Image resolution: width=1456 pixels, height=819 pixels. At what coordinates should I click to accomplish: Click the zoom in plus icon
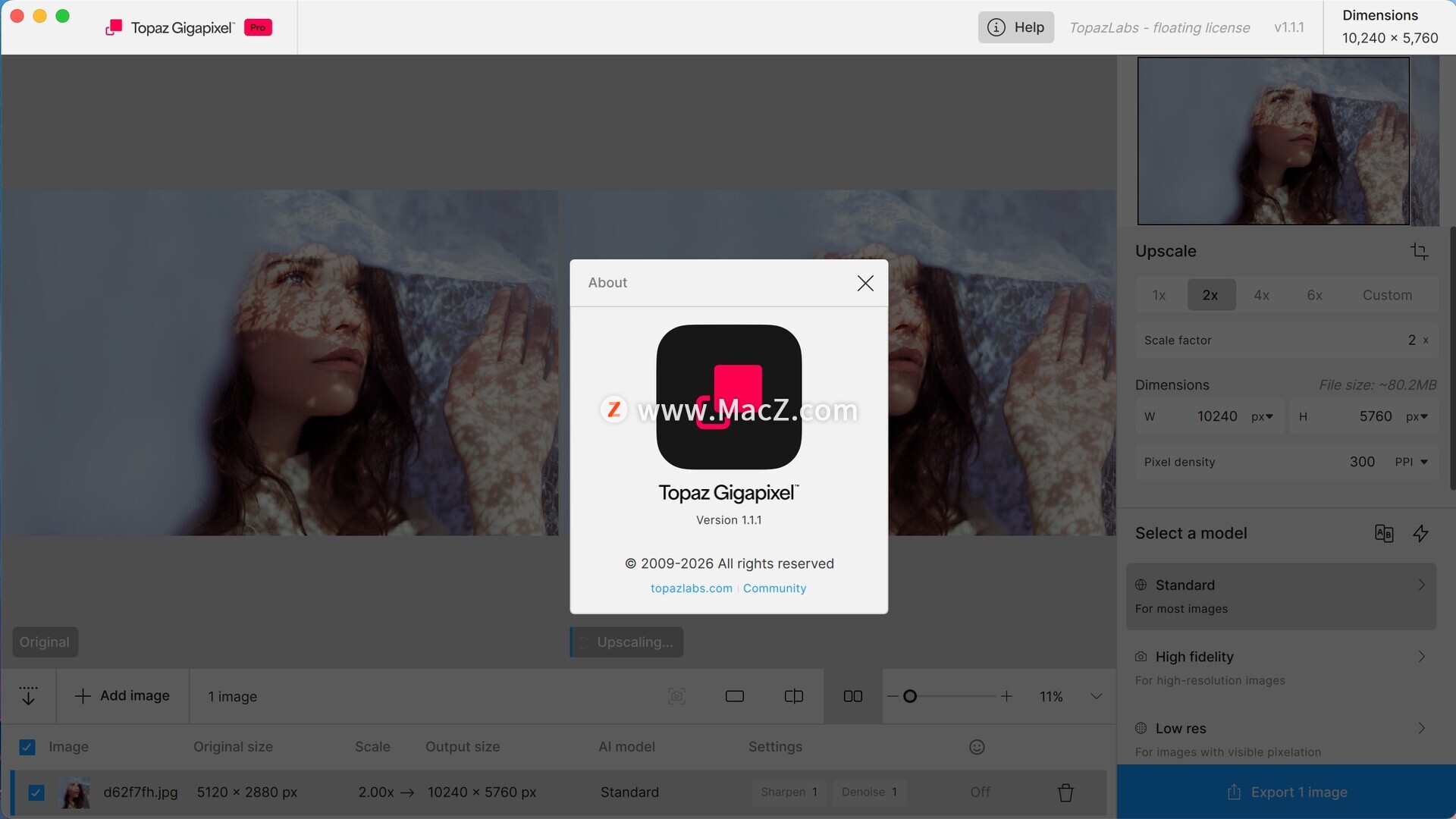(1006, 696)
